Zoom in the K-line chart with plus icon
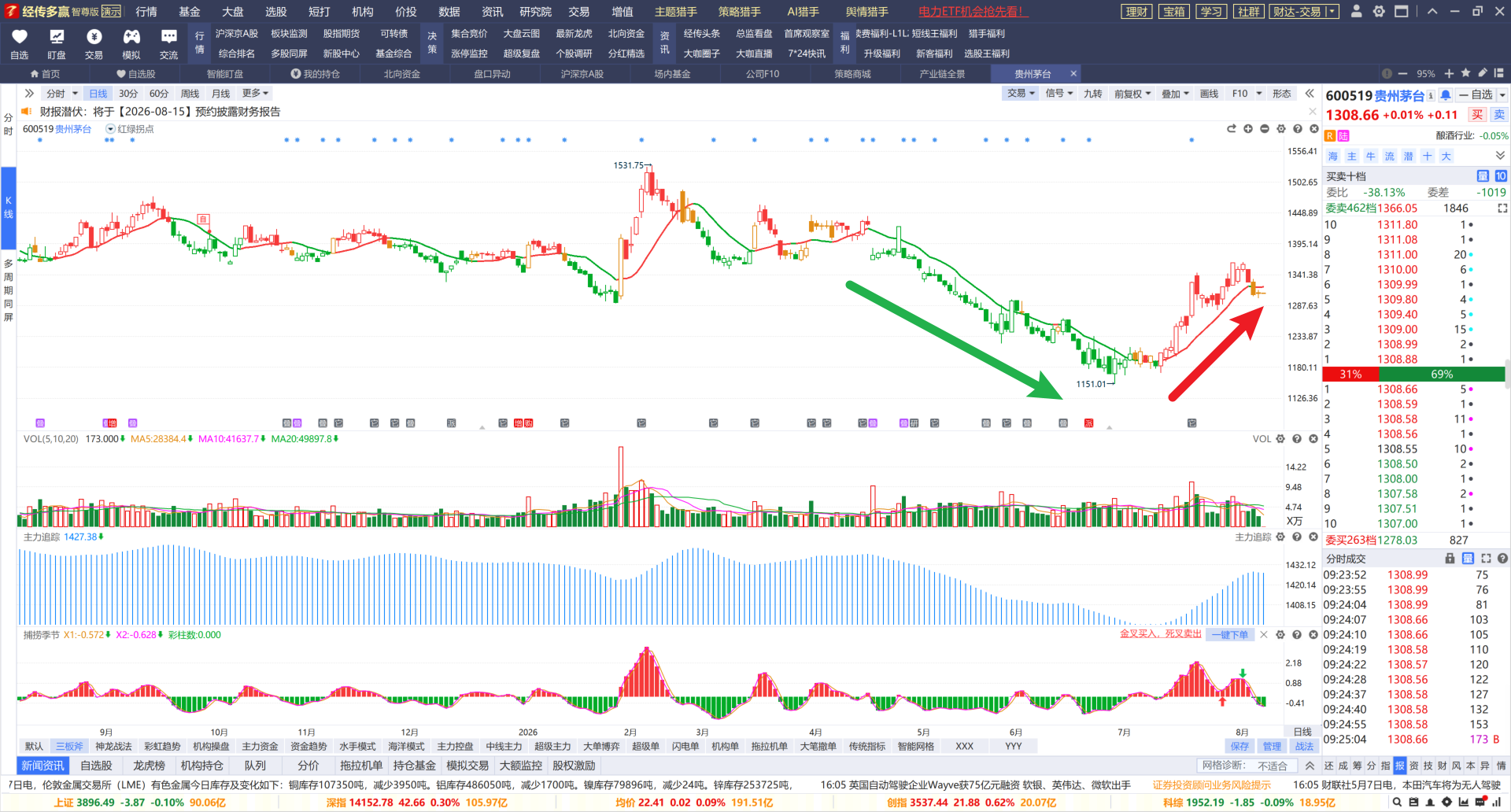Viewport: 1511px width, 812px height. [x=1248, y=129]
